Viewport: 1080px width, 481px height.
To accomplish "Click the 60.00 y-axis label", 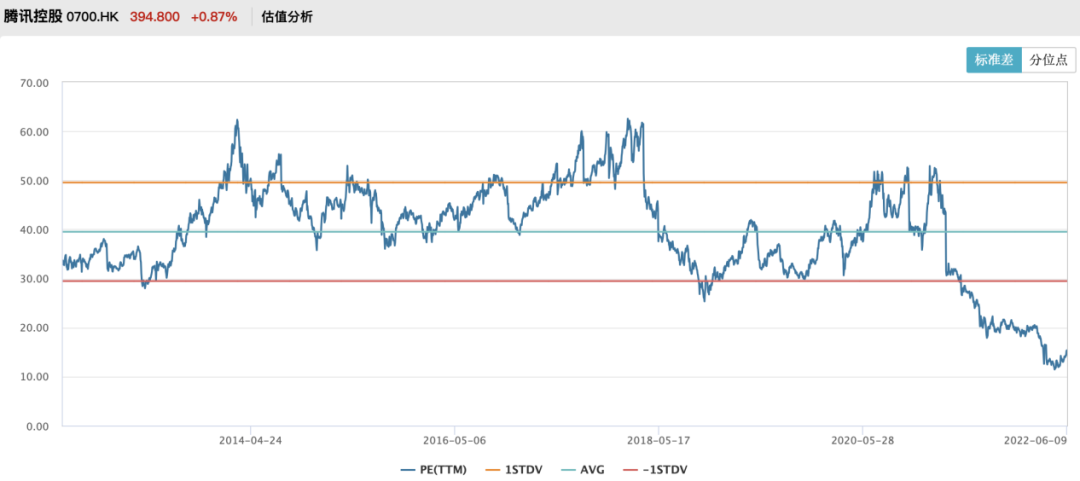I will coord(34,132).
